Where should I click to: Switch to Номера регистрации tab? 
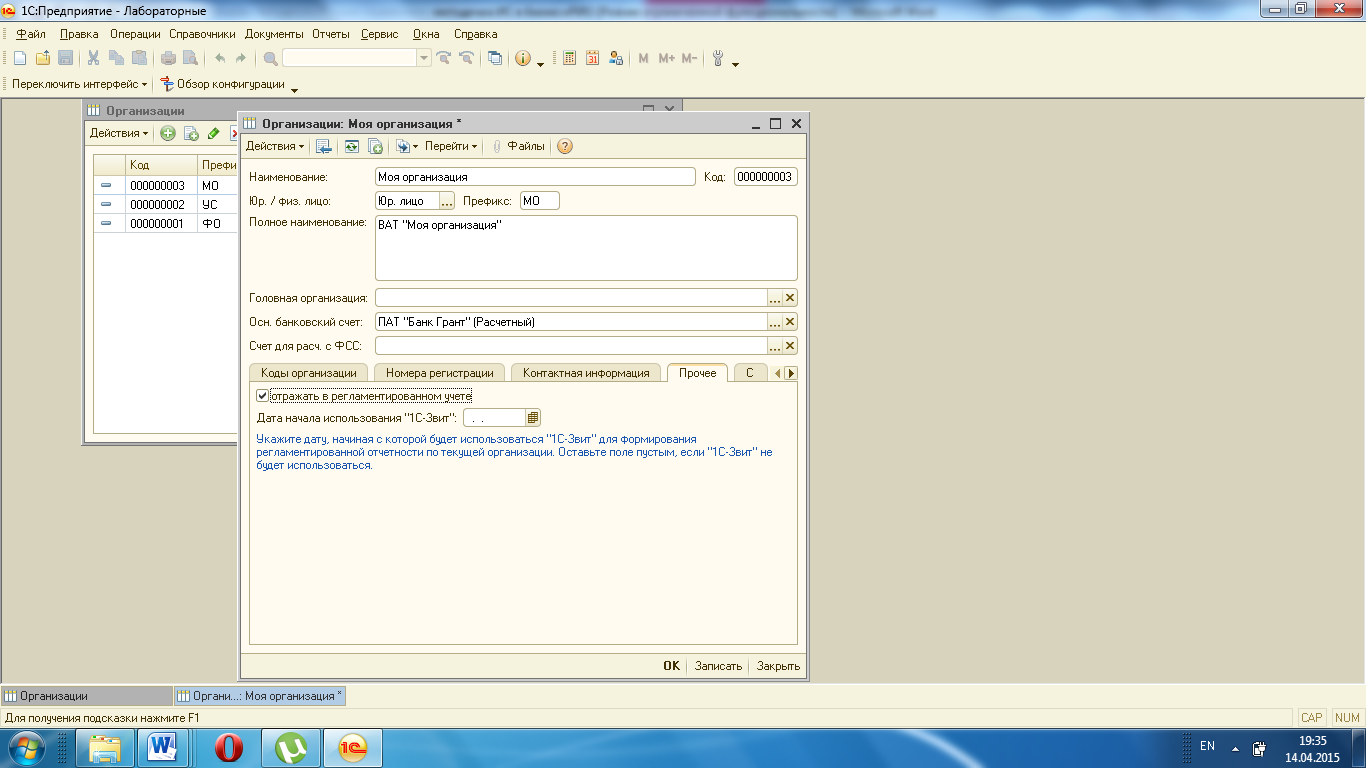point(439,372)
